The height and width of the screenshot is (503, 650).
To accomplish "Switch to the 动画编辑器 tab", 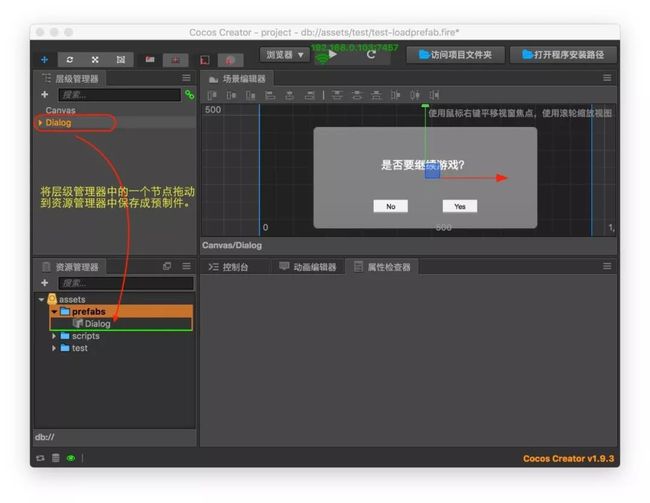I will [308, 267].
